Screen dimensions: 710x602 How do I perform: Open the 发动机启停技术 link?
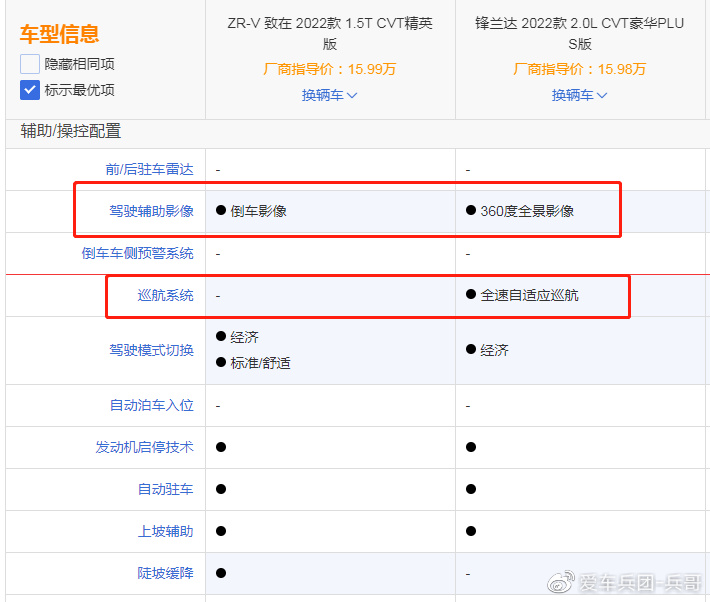click(x=144, y=447)
